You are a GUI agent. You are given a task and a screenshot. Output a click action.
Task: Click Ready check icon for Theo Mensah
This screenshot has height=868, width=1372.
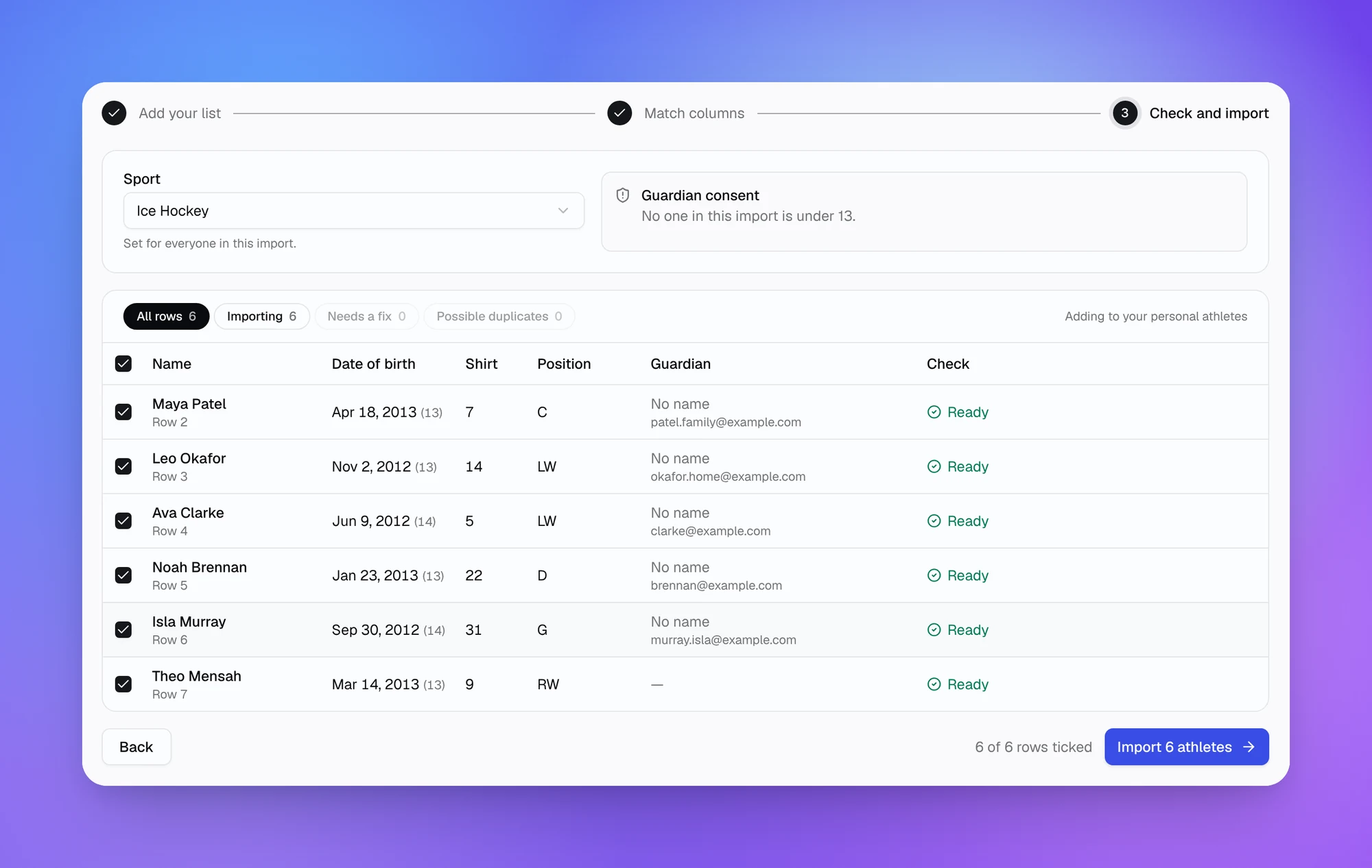point(934,684)
